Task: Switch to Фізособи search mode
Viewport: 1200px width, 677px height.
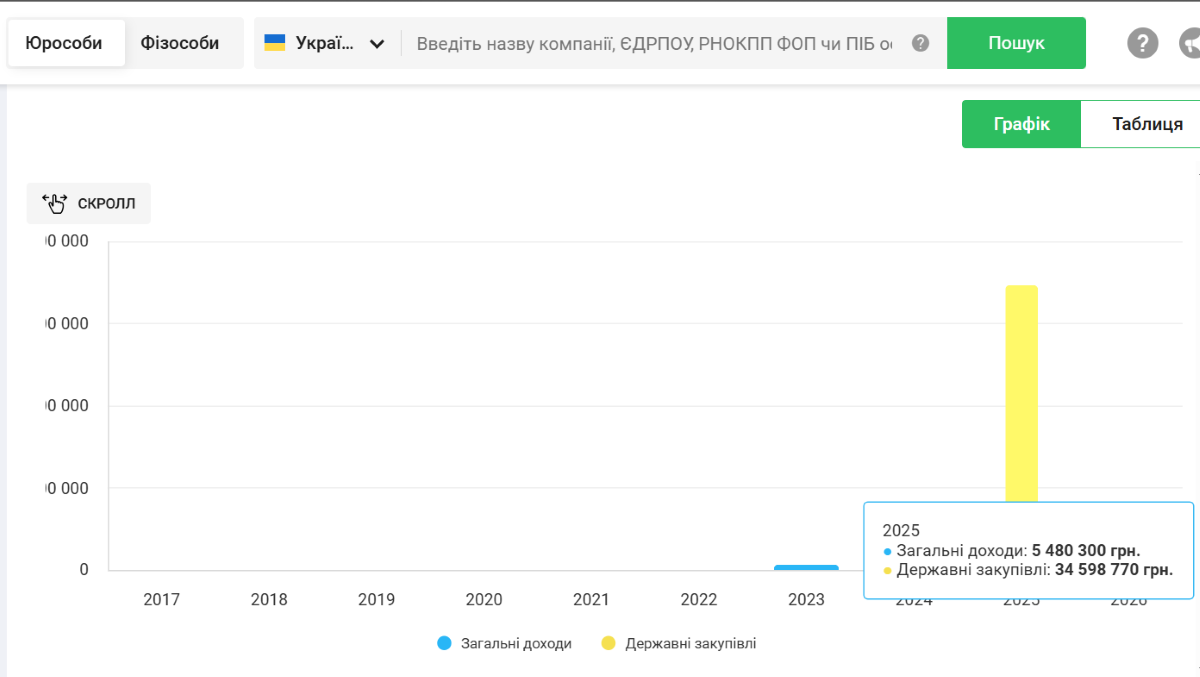Action: tap(180, 43)
